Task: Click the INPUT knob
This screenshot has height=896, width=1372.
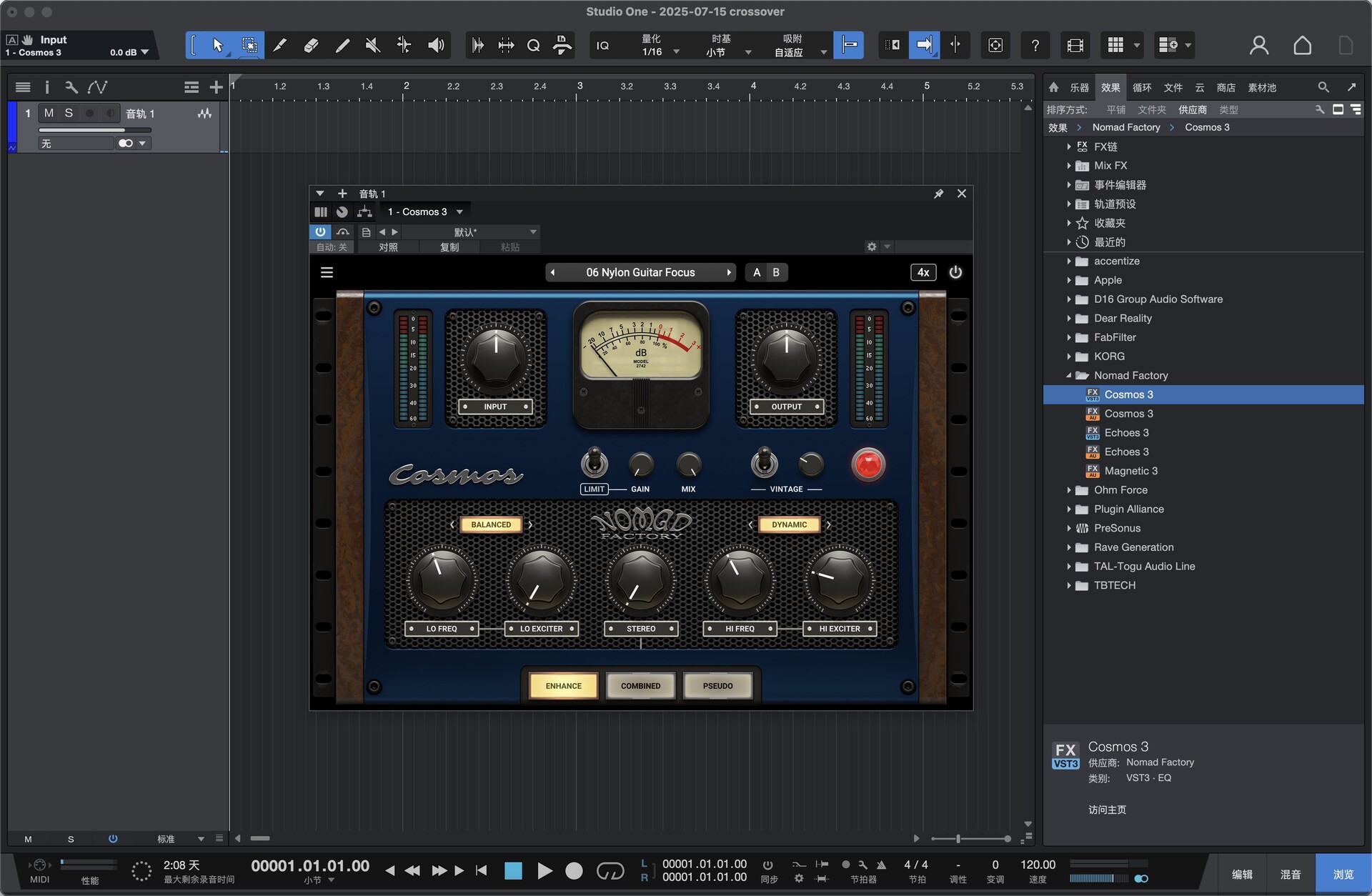Action: (495, 357)
